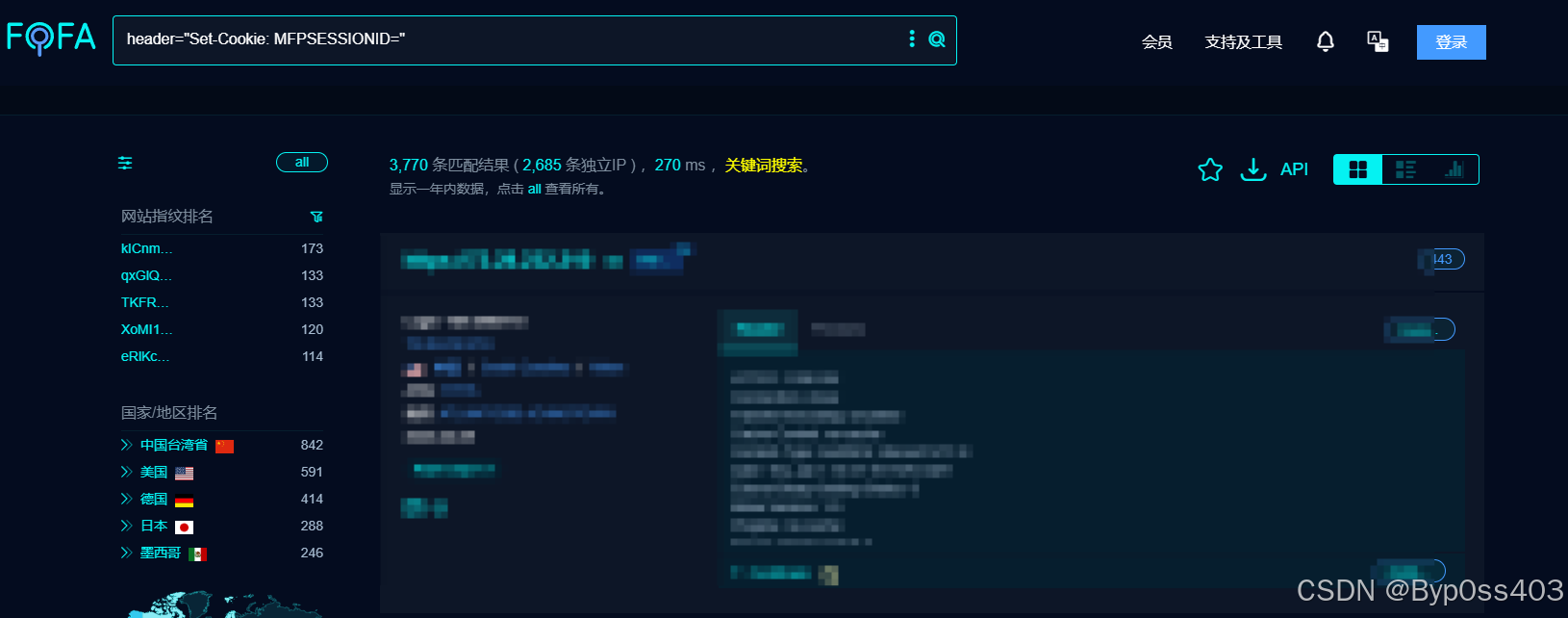Click the 3,770 match count

tap(408, 166)
